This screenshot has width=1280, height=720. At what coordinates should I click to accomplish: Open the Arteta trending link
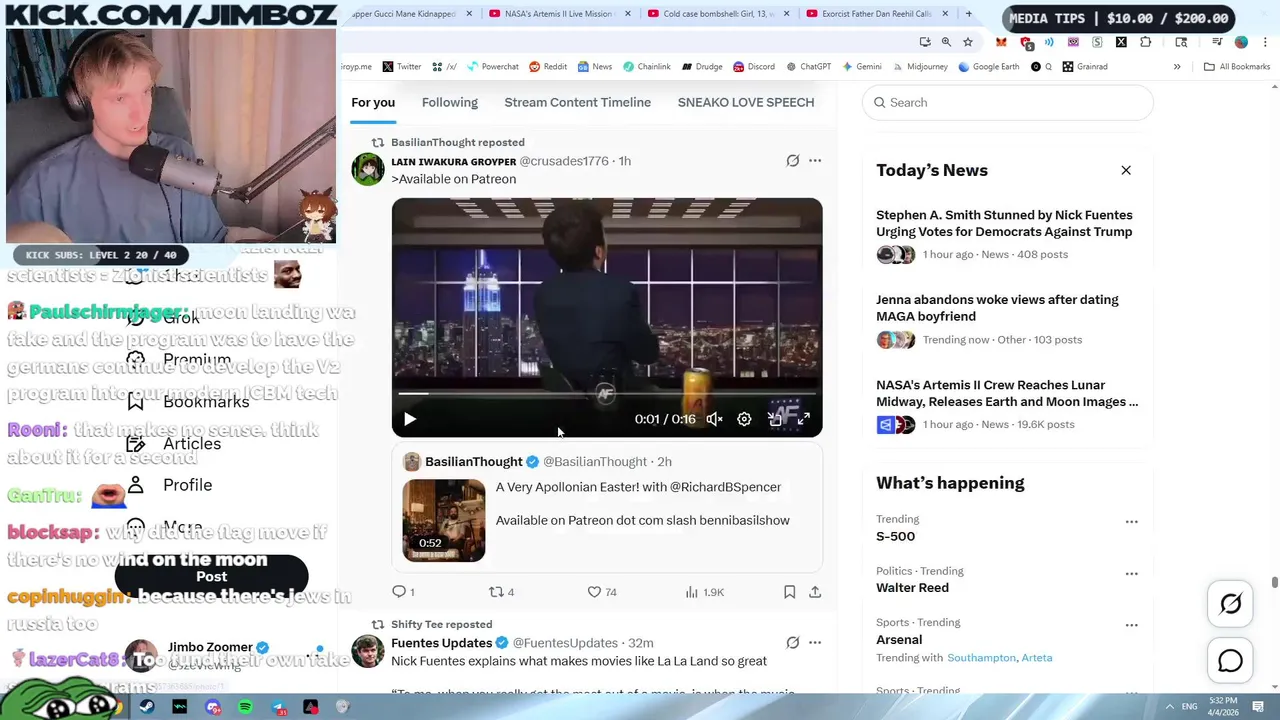click(x=1036, y=658)
